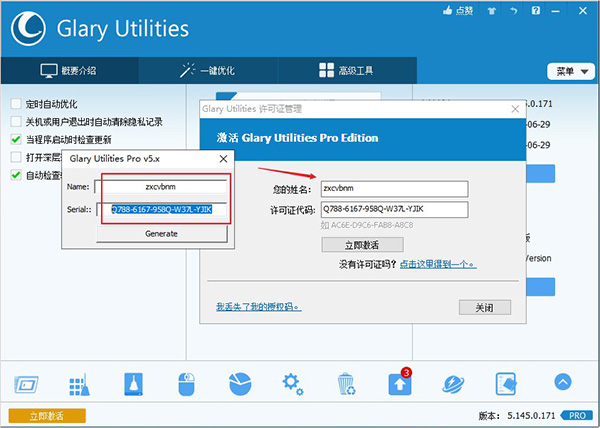Click the sample code text AC6E-D9C6-FAB8-A8C8
Image resolution: width=600 pixels, height=428 pixels.
click(372, 225)
